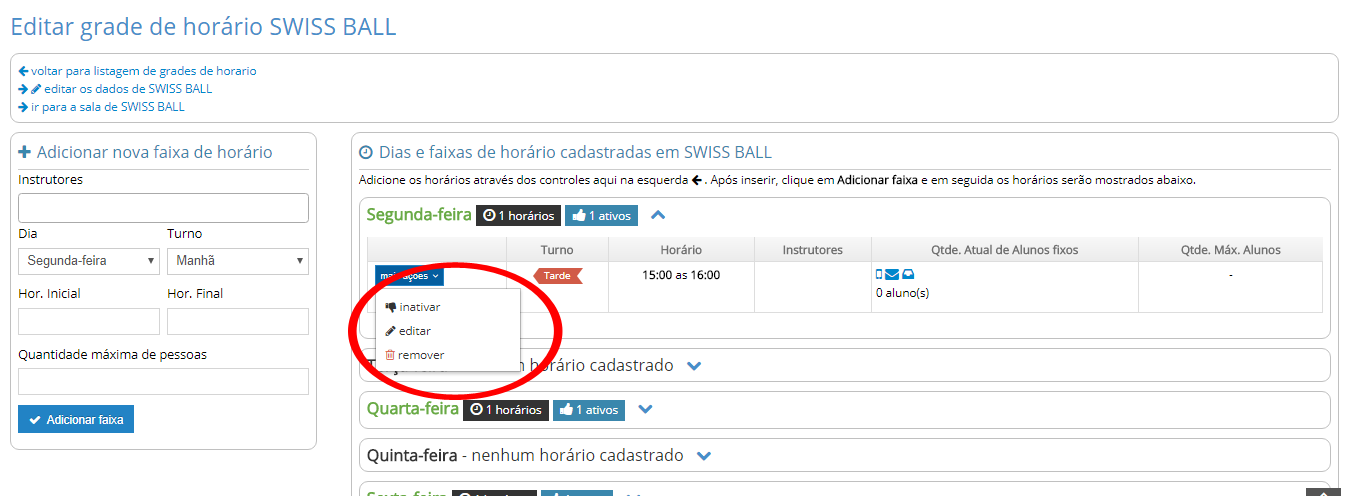Click the Quarta-feira '1 horários' clock badge
This screenshot has width=1347, height=496.
506,409
